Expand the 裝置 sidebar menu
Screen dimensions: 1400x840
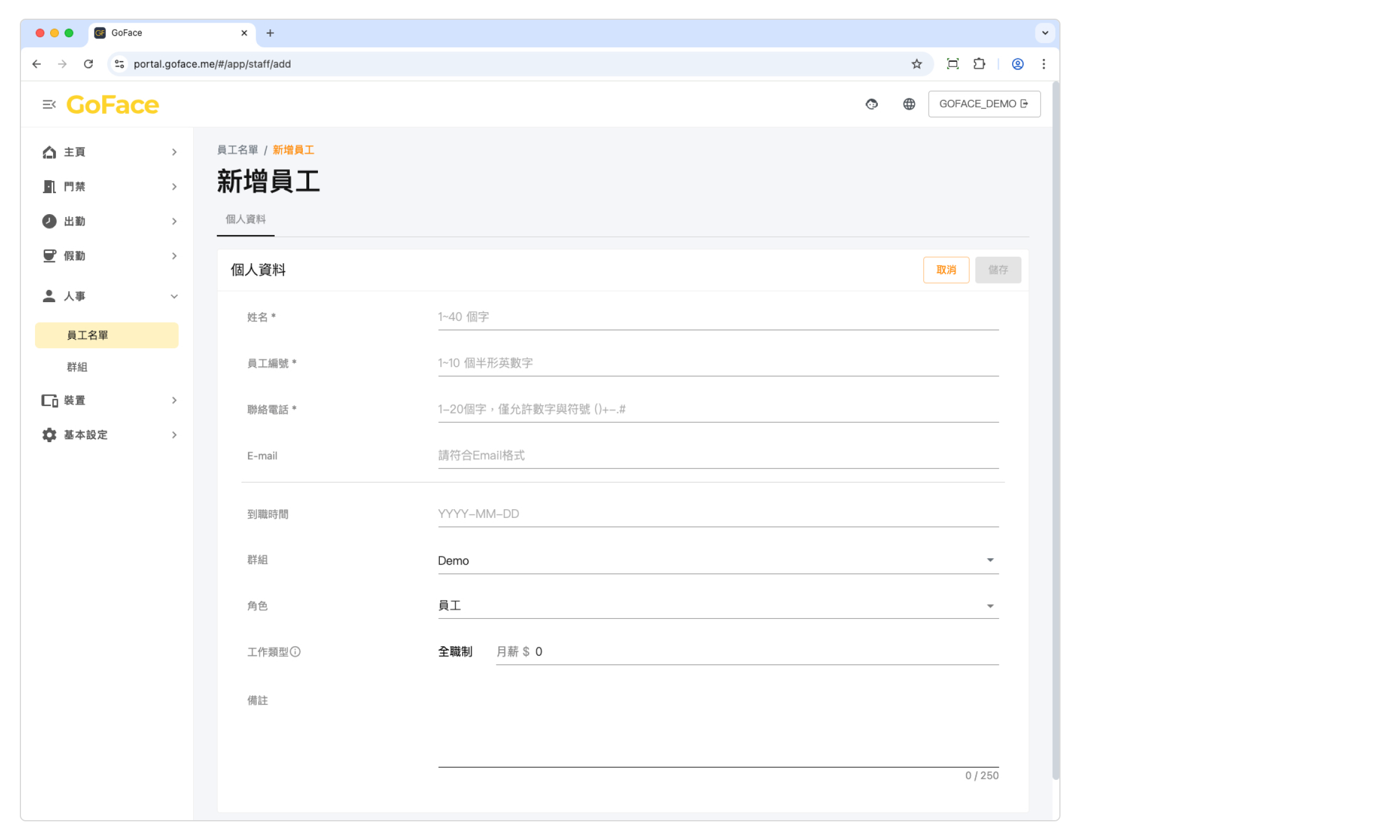click(174, 400)
